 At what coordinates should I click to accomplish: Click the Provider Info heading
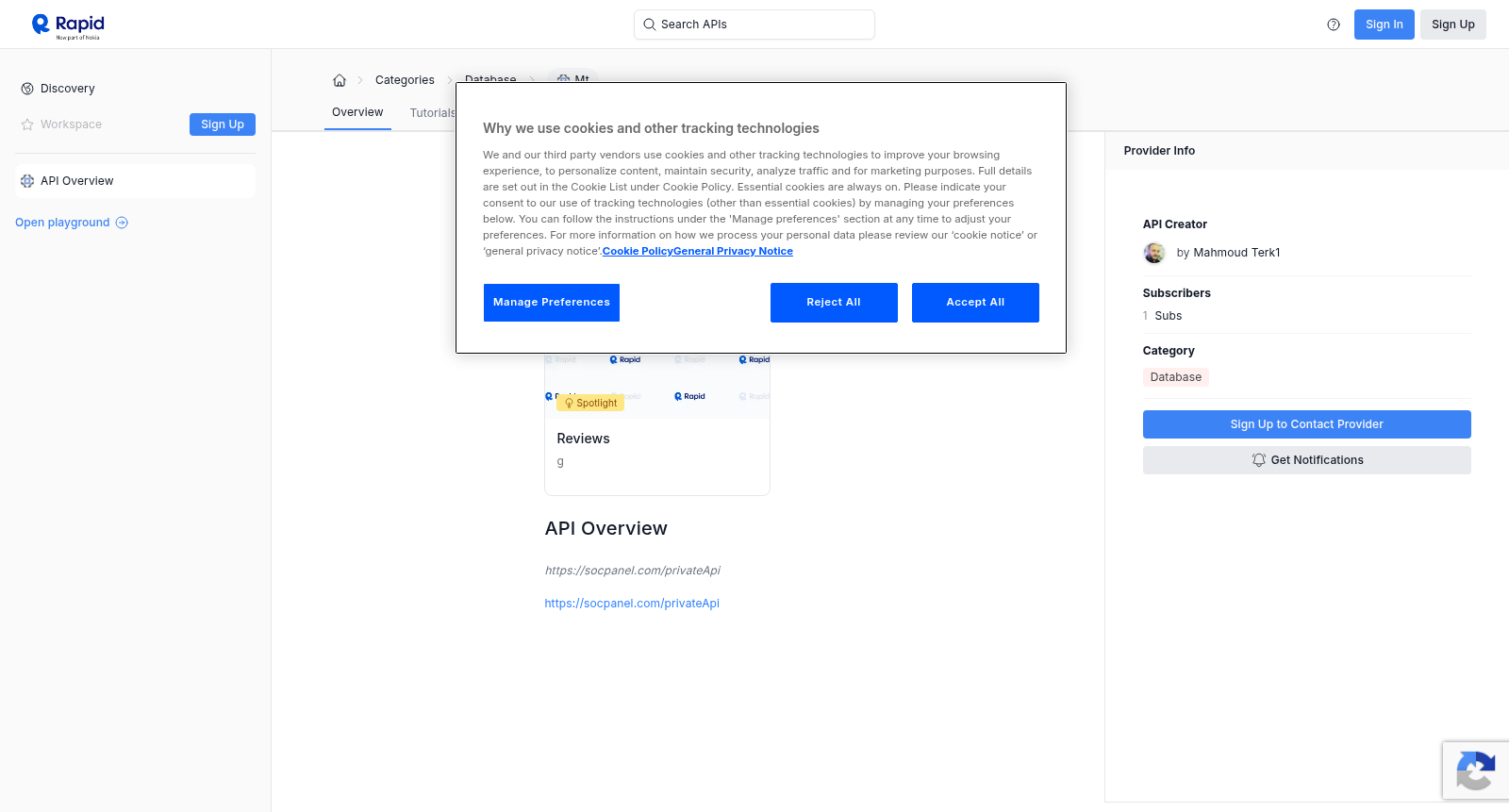click(x=1159, y=151)
